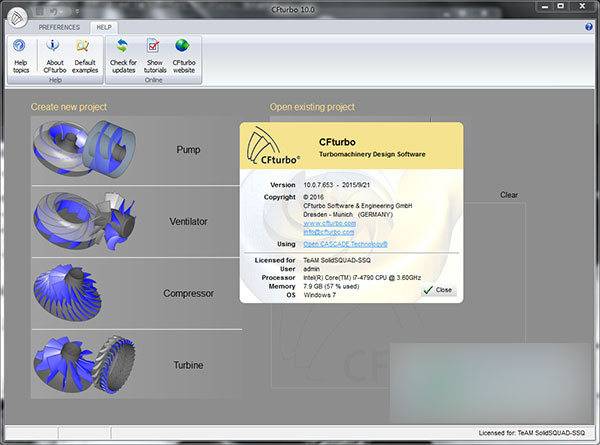This screenshot has height=445, width=600.
Task: Open Show tutorials icon
Action: coord(155,56)
